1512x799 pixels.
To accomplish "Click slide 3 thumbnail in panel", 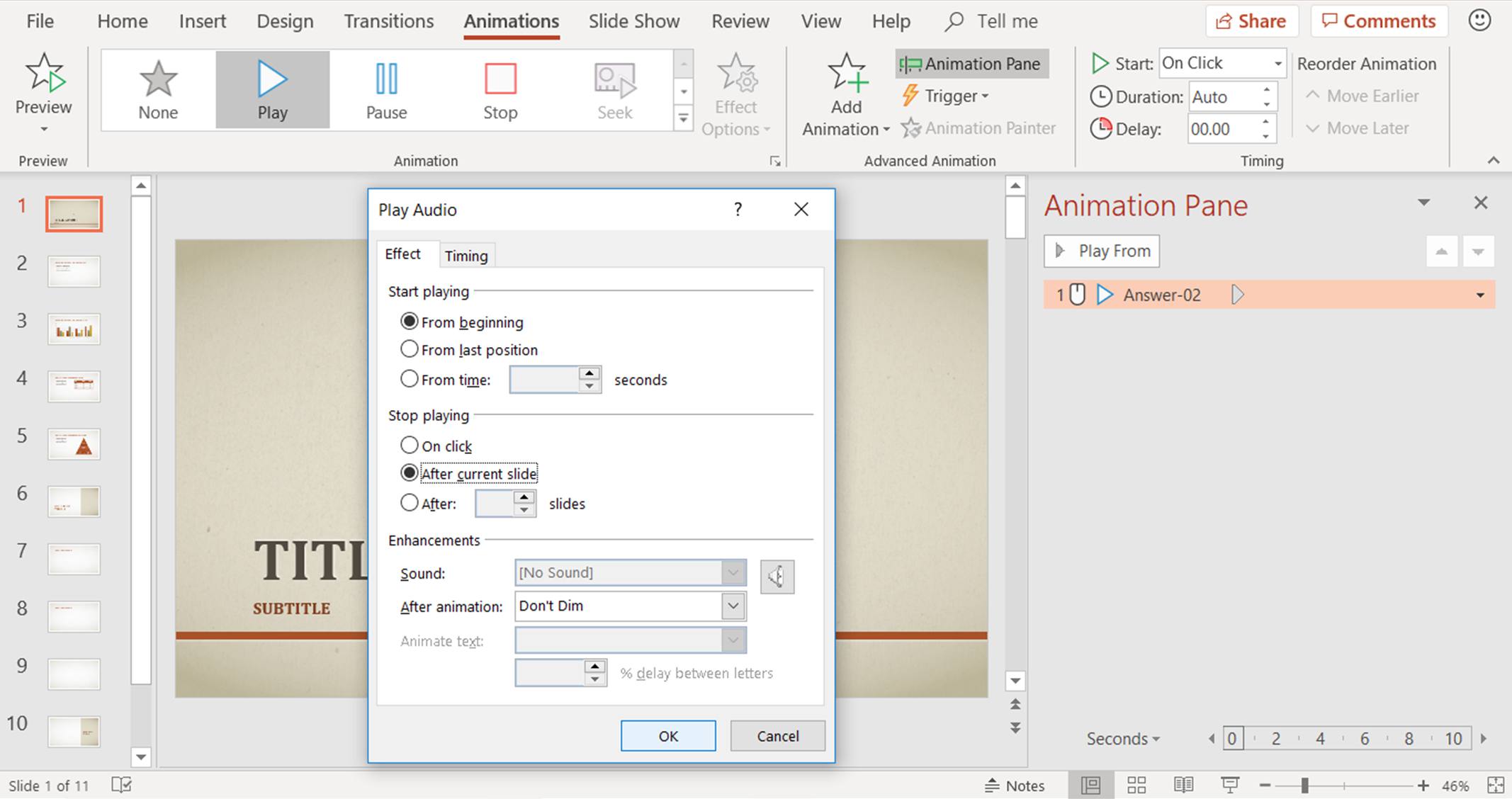I will 74,329.
